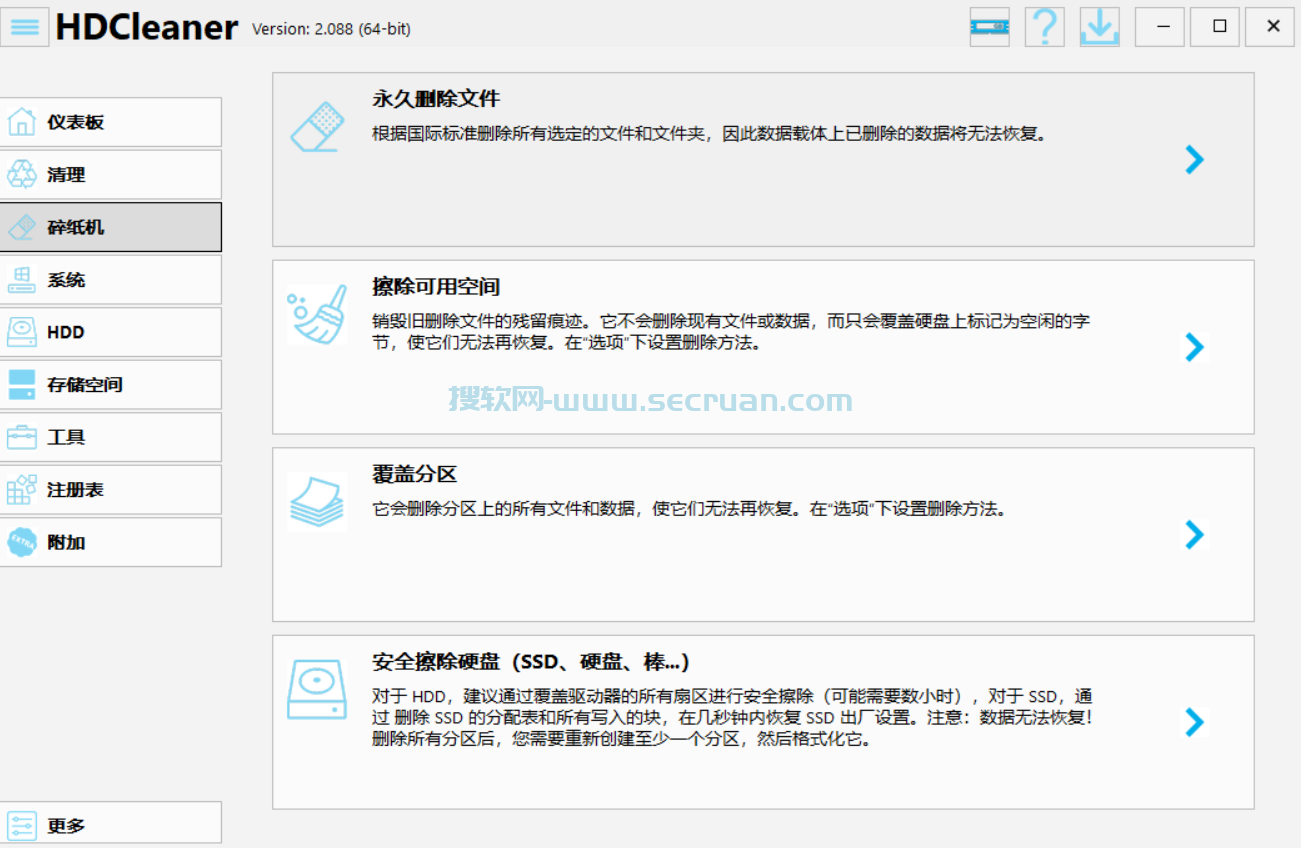Open help via the question mark icon

click(1045, 27)
